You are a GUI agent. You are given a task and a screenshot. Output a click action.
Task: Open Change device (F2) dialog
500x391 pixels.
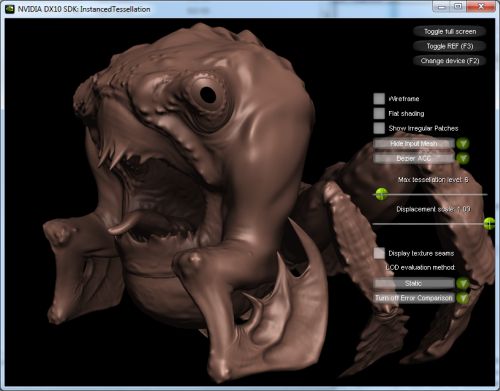click(x=449, y=61)
